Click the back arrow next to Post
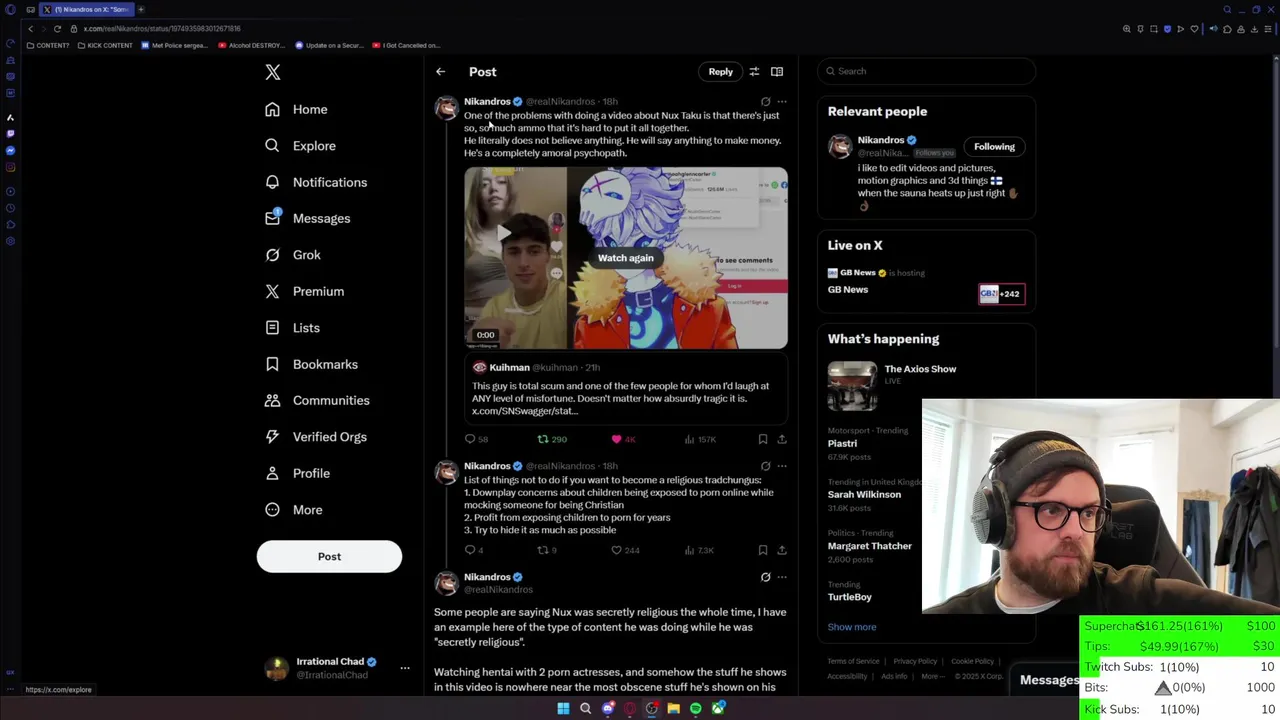Image resolution: width=1280 pixels, height=720 pixels. [x=440, y=72]
